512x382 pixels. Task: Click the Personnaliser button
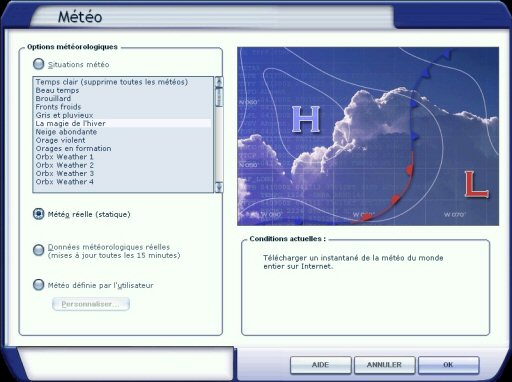coord(91,304)
